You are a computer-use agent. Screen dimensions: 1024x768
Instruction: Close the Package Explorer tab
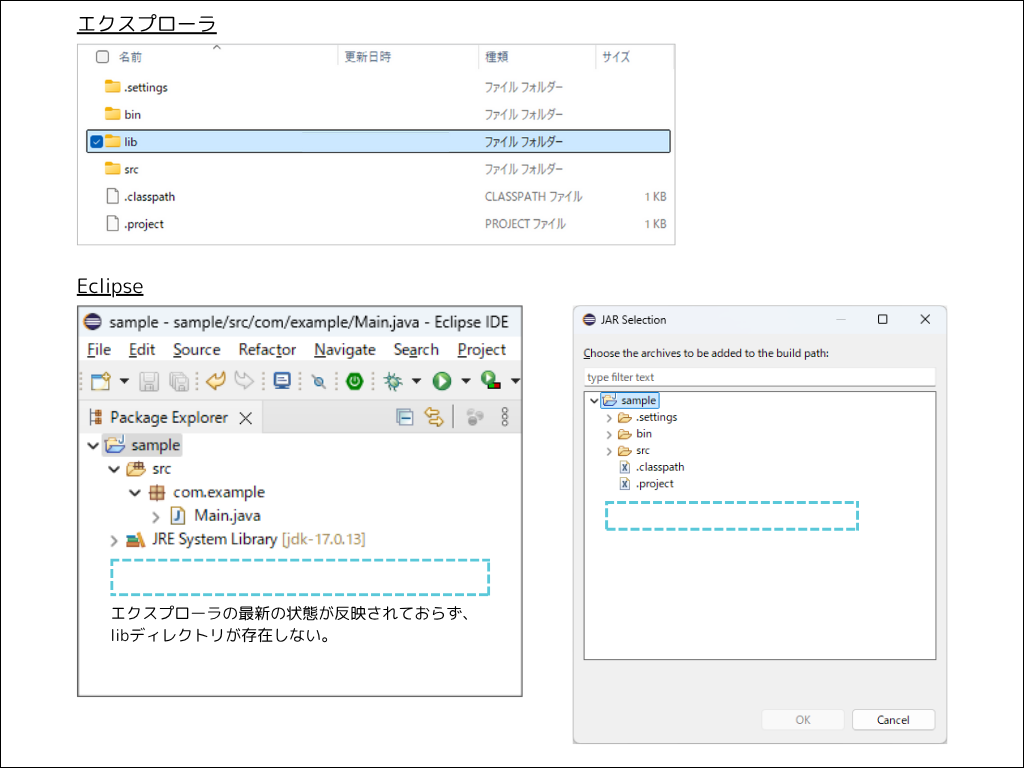click(x=246, y=418)
